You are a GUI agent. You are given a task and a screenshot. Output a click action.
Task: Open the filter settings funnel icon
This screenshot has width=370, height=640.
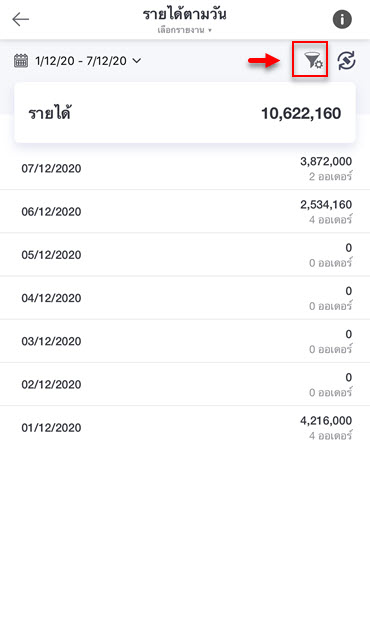click(312, 61)
